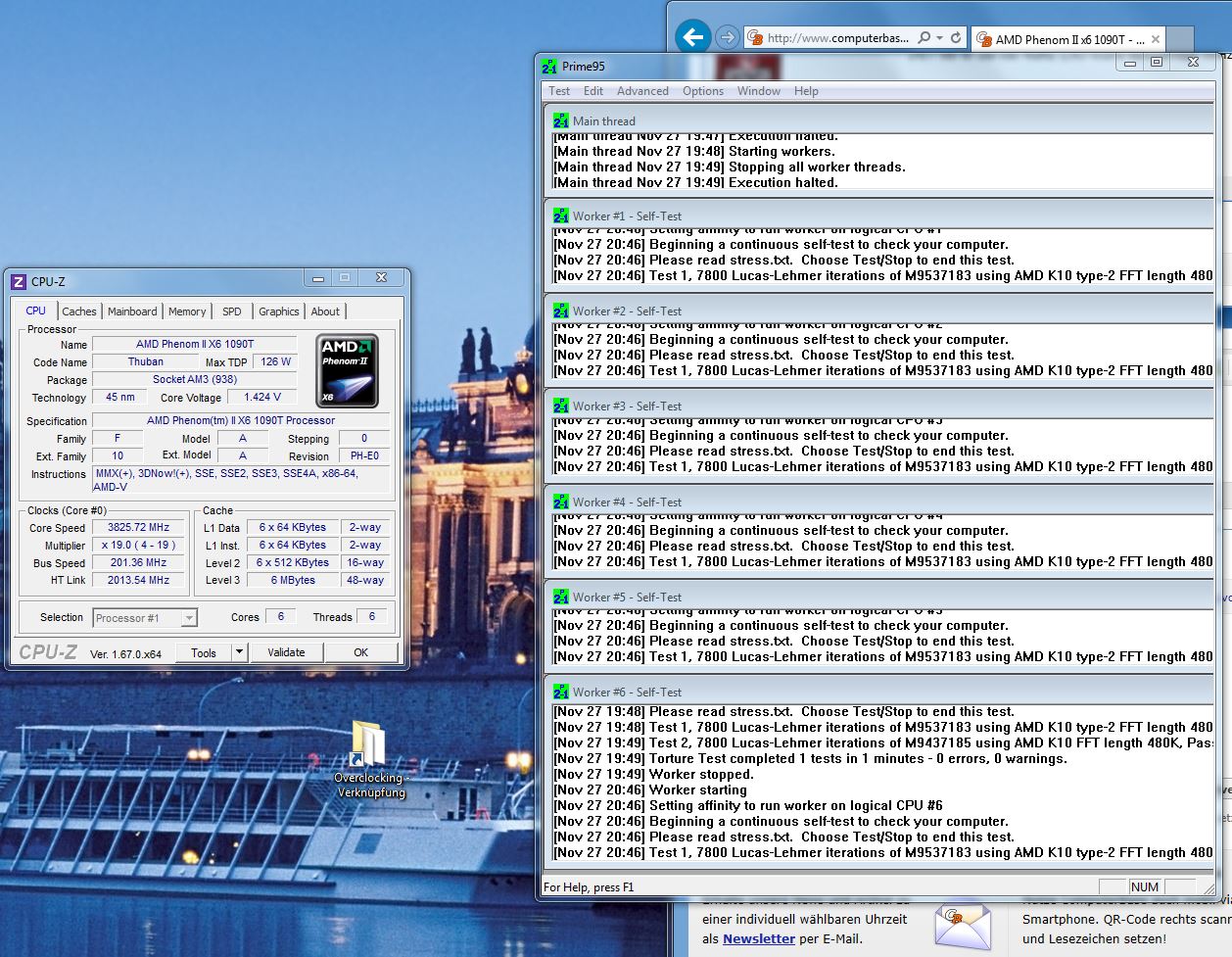Switch to the Mainboard tab

[x=132, y=311]
